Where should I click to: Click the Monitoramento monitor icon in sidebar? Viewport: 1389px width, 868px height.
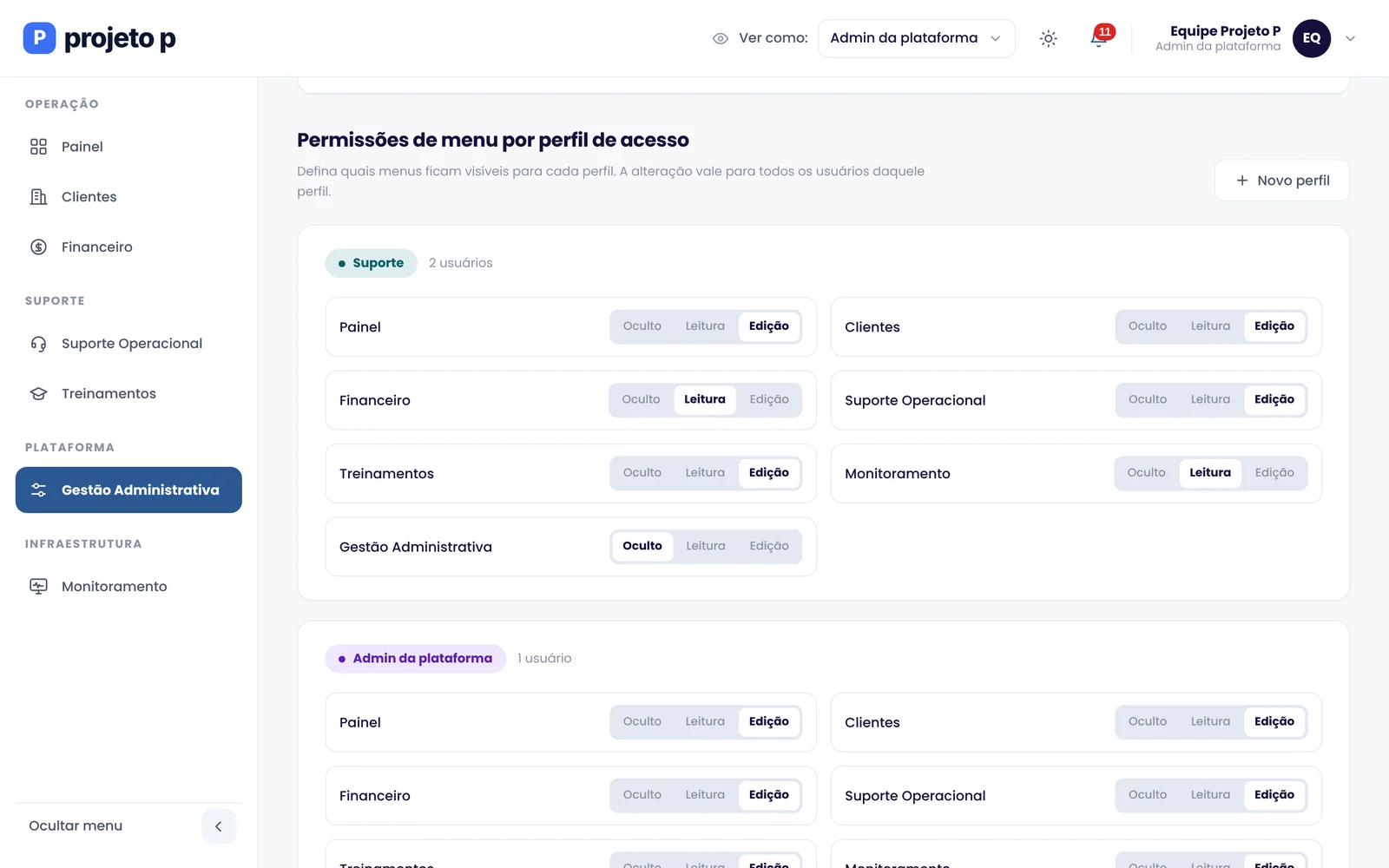(38, 587)
